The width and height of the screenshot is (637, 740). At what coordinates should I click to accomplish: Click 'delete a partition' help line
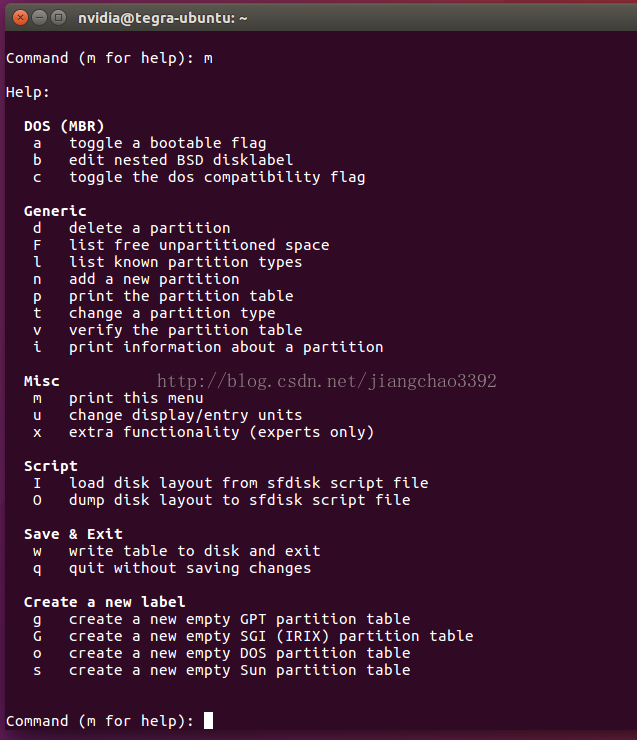(132, 228)
